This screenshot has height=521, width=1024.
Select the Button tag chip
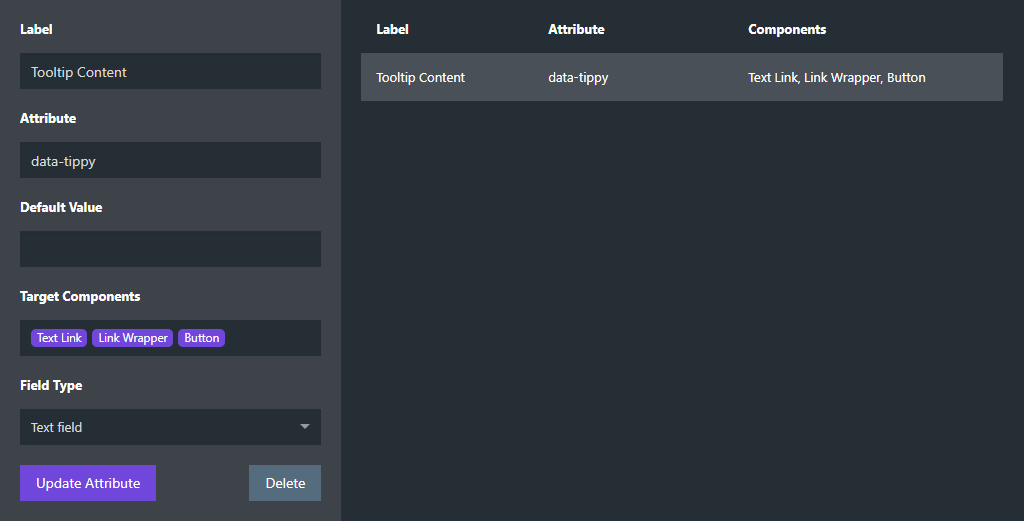coord(201,338)
